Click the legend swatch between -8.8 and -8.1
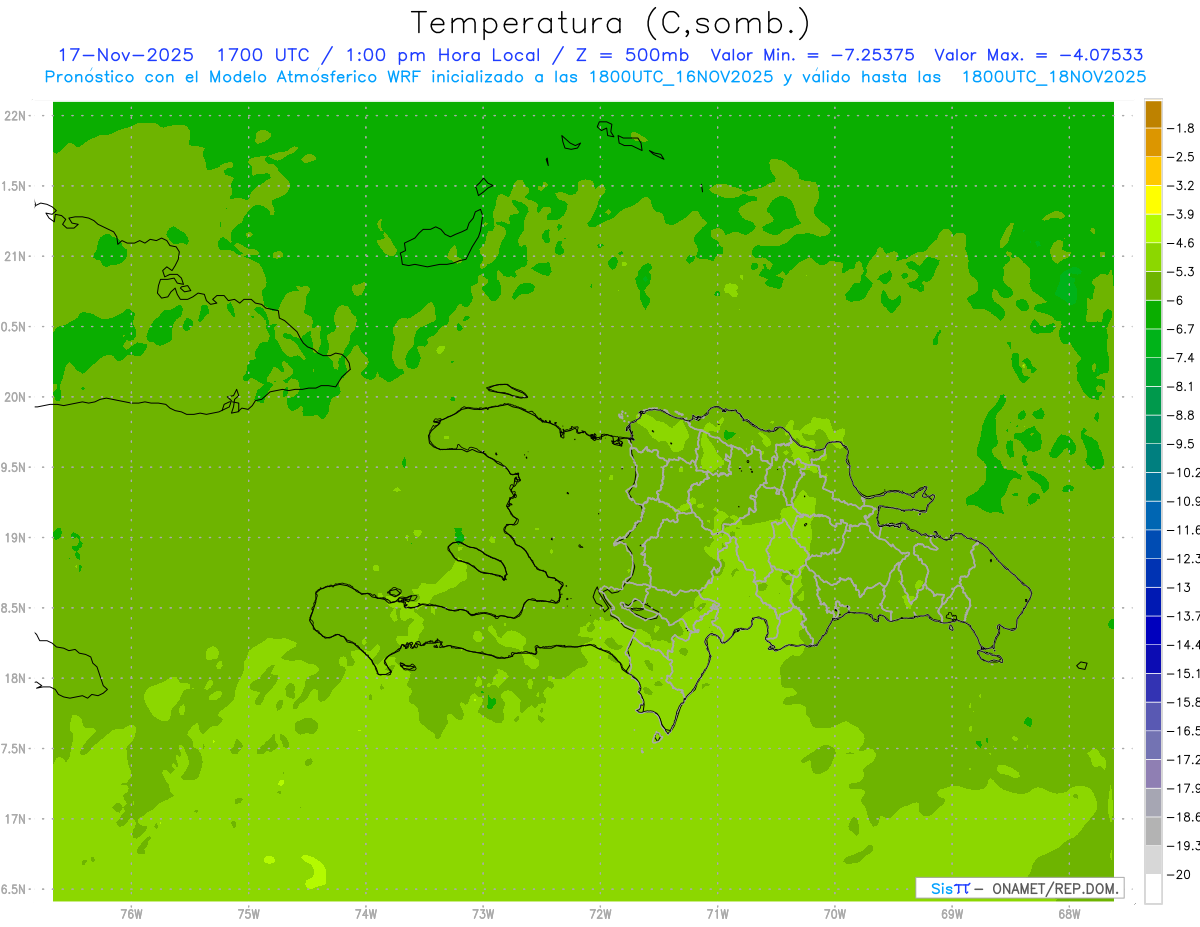 [x=1153, y=401]
